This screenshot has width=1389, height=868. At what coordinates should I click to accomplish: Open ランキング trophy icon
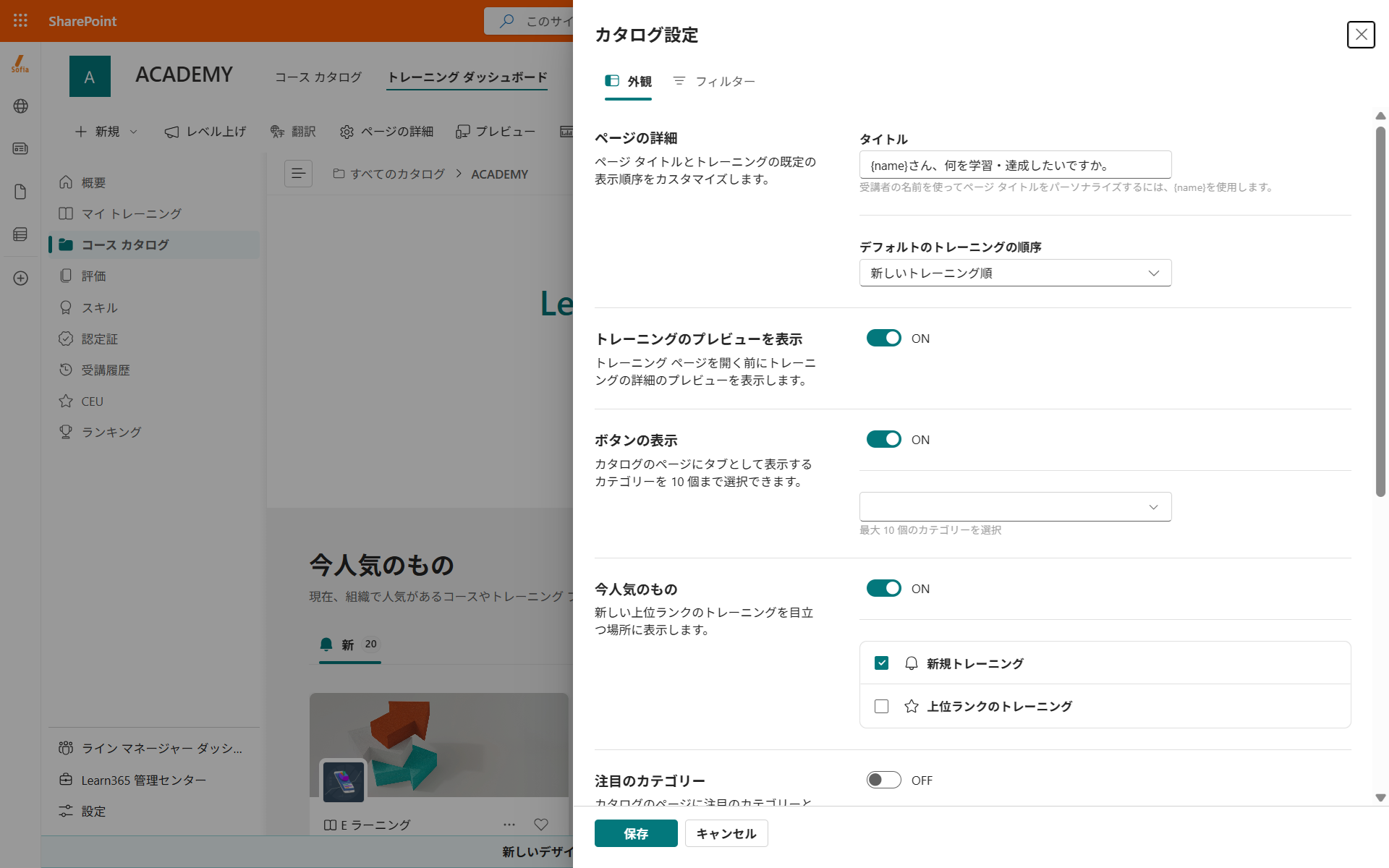pyautogui.click(x=66, y=432)
